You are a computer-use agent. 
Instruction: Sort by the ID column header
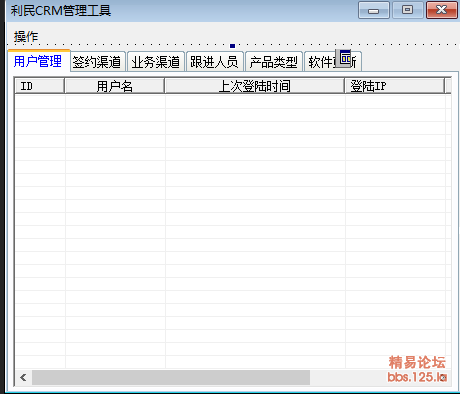(x=39, y=86)
